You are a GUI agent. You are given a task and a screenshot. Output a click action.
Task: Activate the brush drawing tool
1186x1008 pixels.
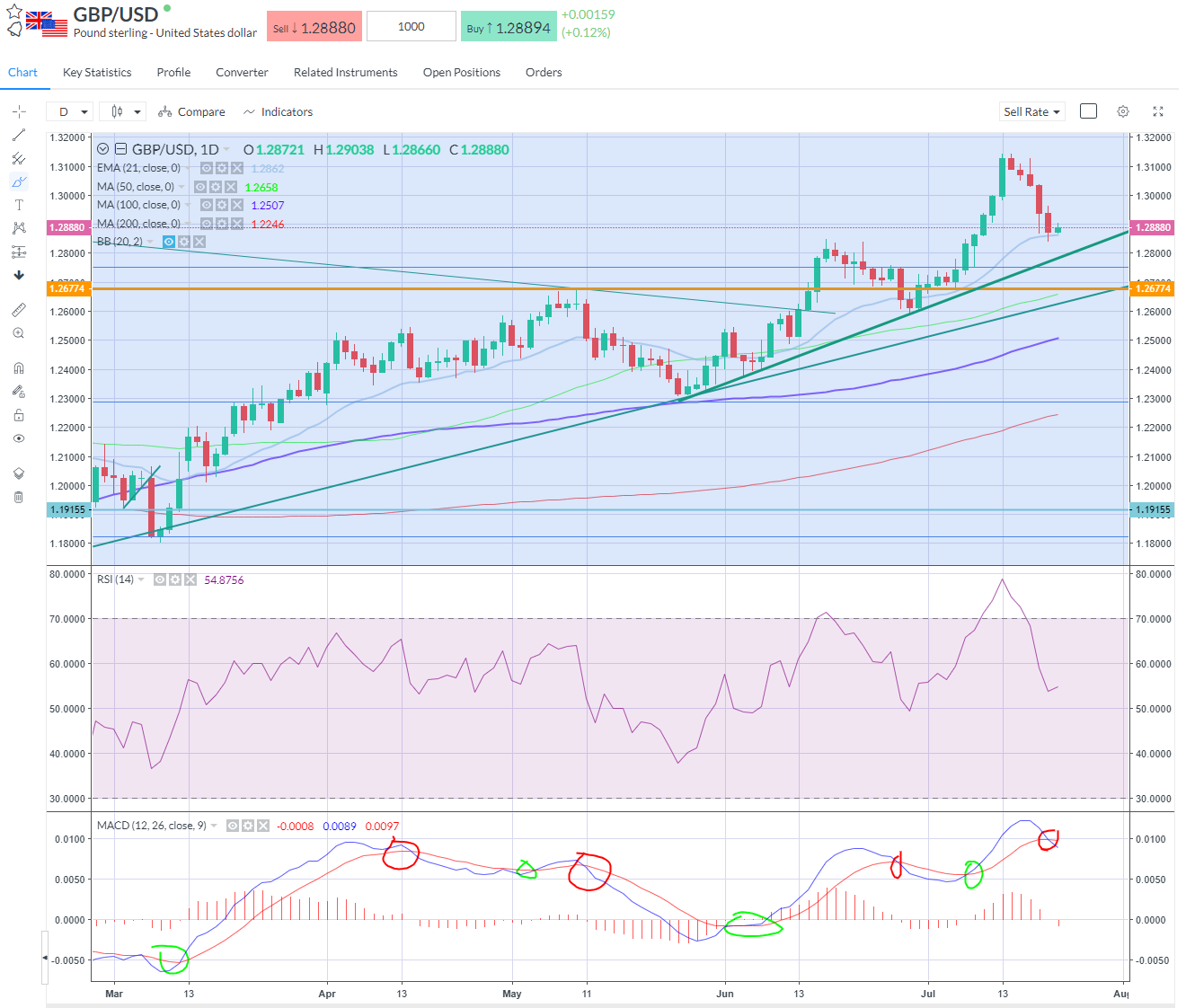tap(19, 181)
